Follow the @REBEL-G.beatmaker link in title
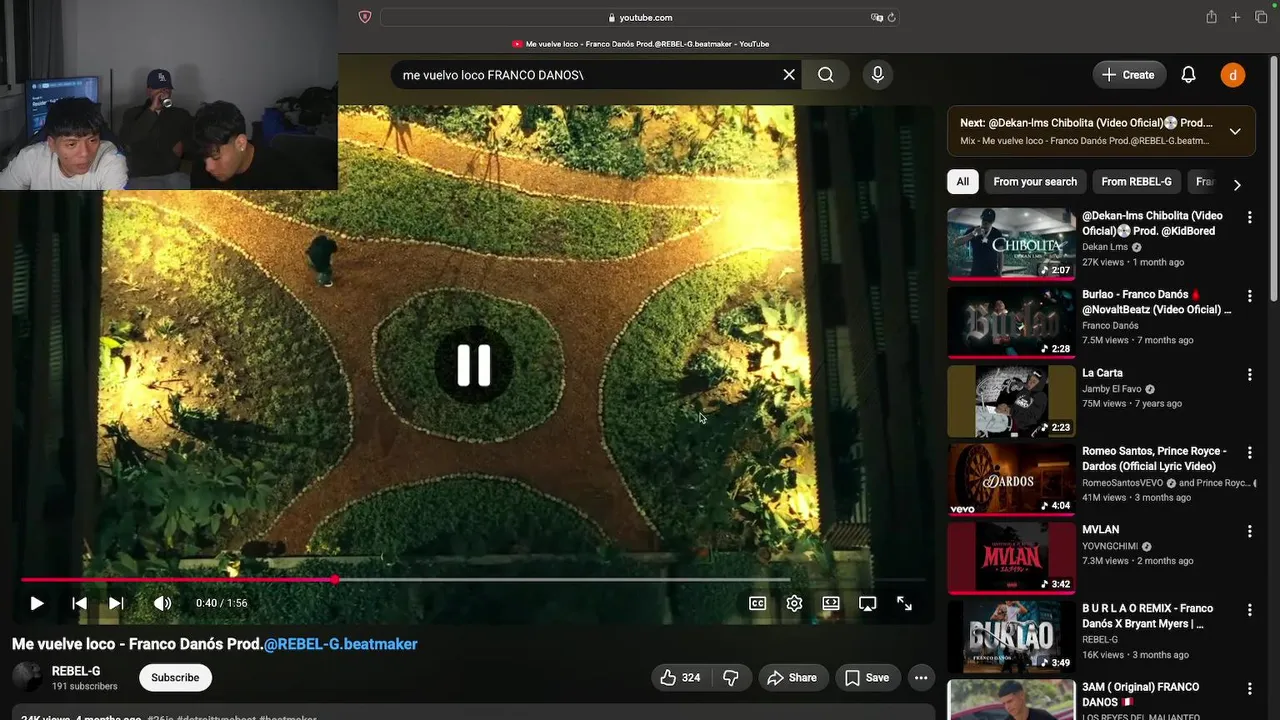1280x720 pixels. coord(340,644)
